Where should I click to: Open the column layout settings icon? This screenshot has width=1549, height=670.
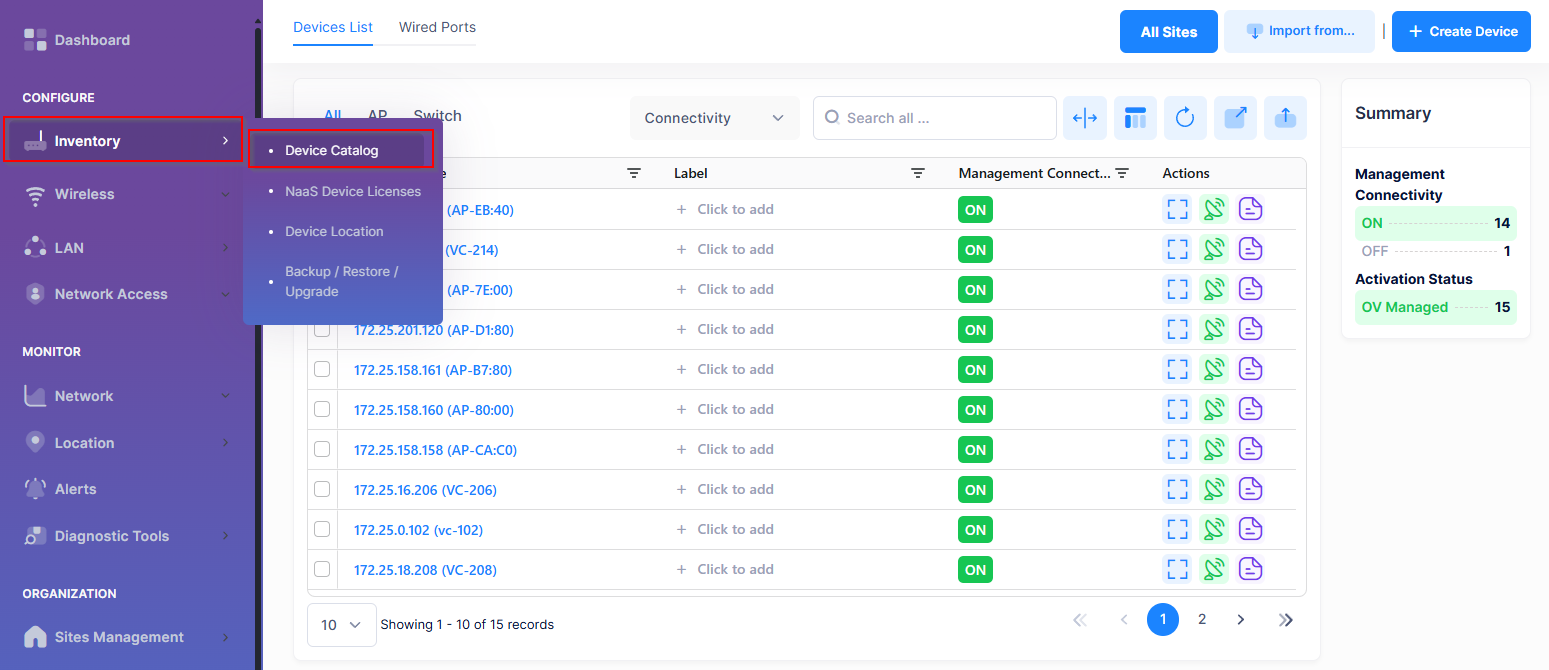(x=1135, y=118)
